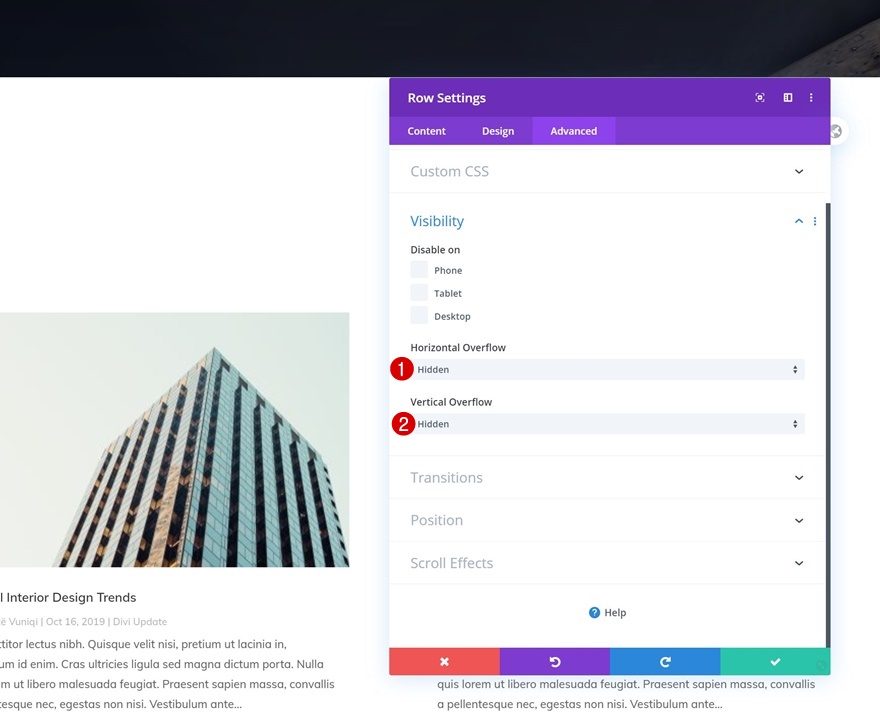Expand the Scroll Effects section

click(607, 563)
